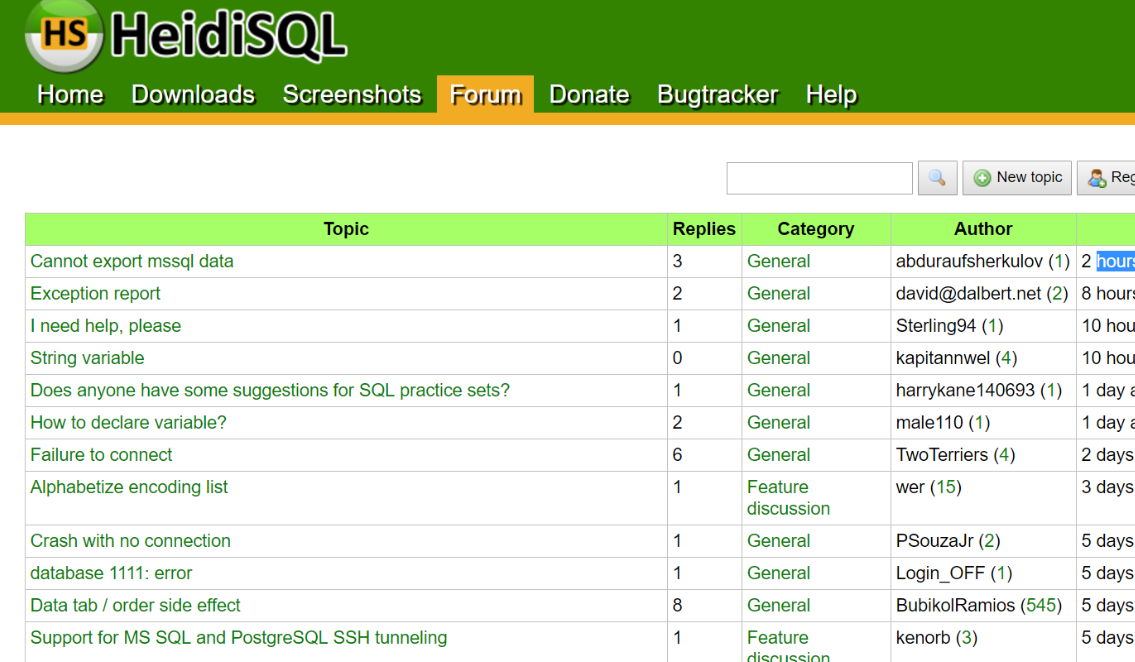Image resolution: width=1135 pixels, height=662 pixels.
Task: Click post count (1) beside Sterling94
Action: [992, 326]
